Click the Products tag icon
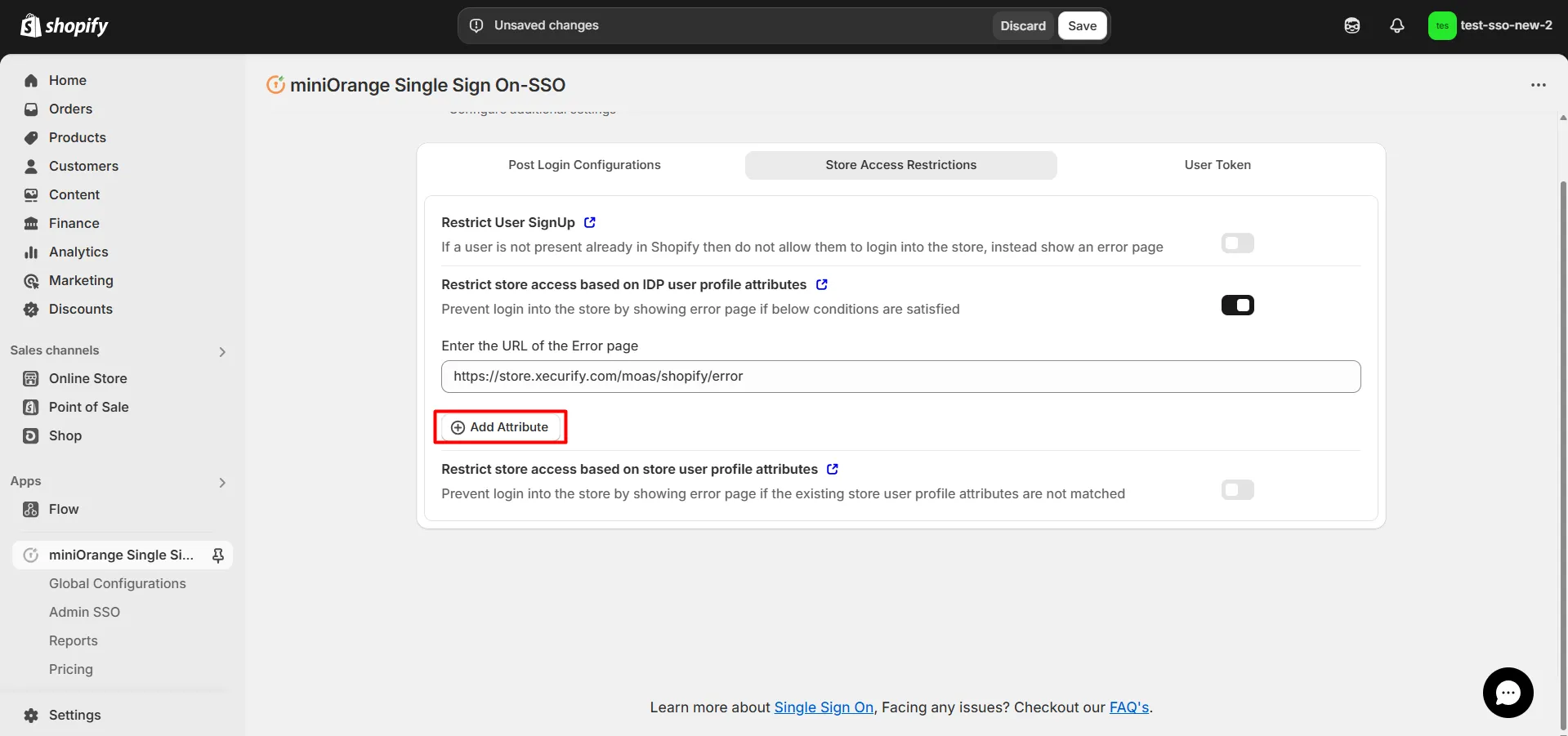The height and width of the screenshot is (736, 1568). click(31, 137)
